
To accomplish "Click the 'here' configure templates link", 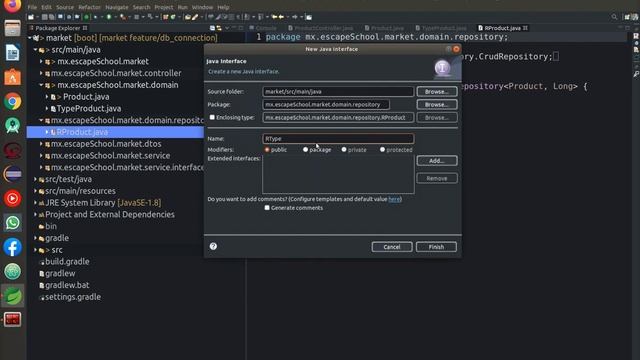I will [394, 199].
